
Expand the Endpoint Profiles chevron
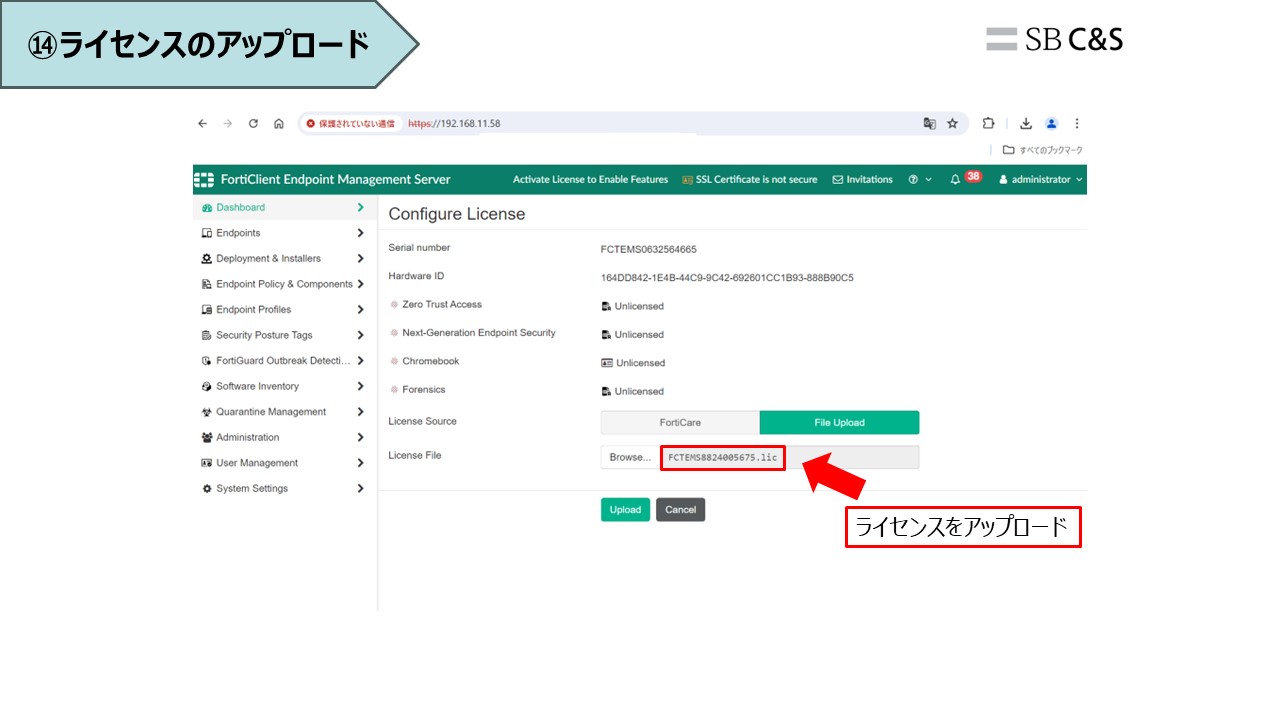tap(360, 310)
